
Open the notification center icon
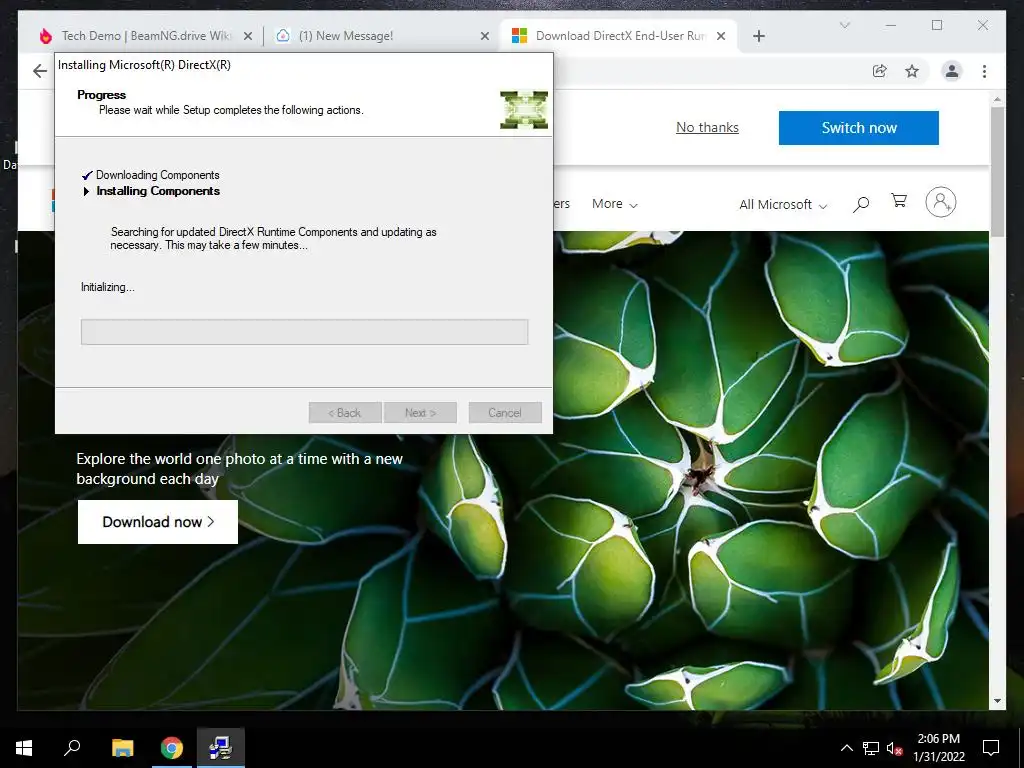tap(991, 748)
